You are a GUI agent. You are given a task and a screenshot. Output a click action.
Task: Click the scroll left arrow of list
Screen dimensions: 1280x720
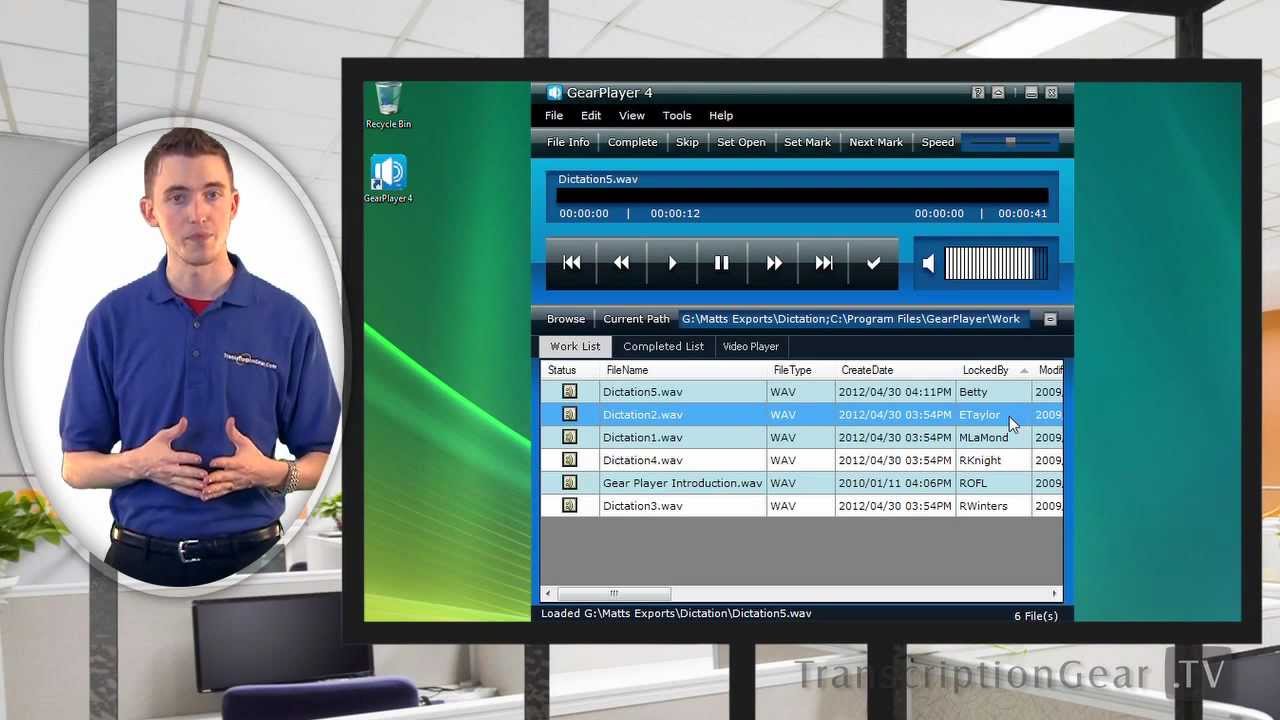(547, 594)
